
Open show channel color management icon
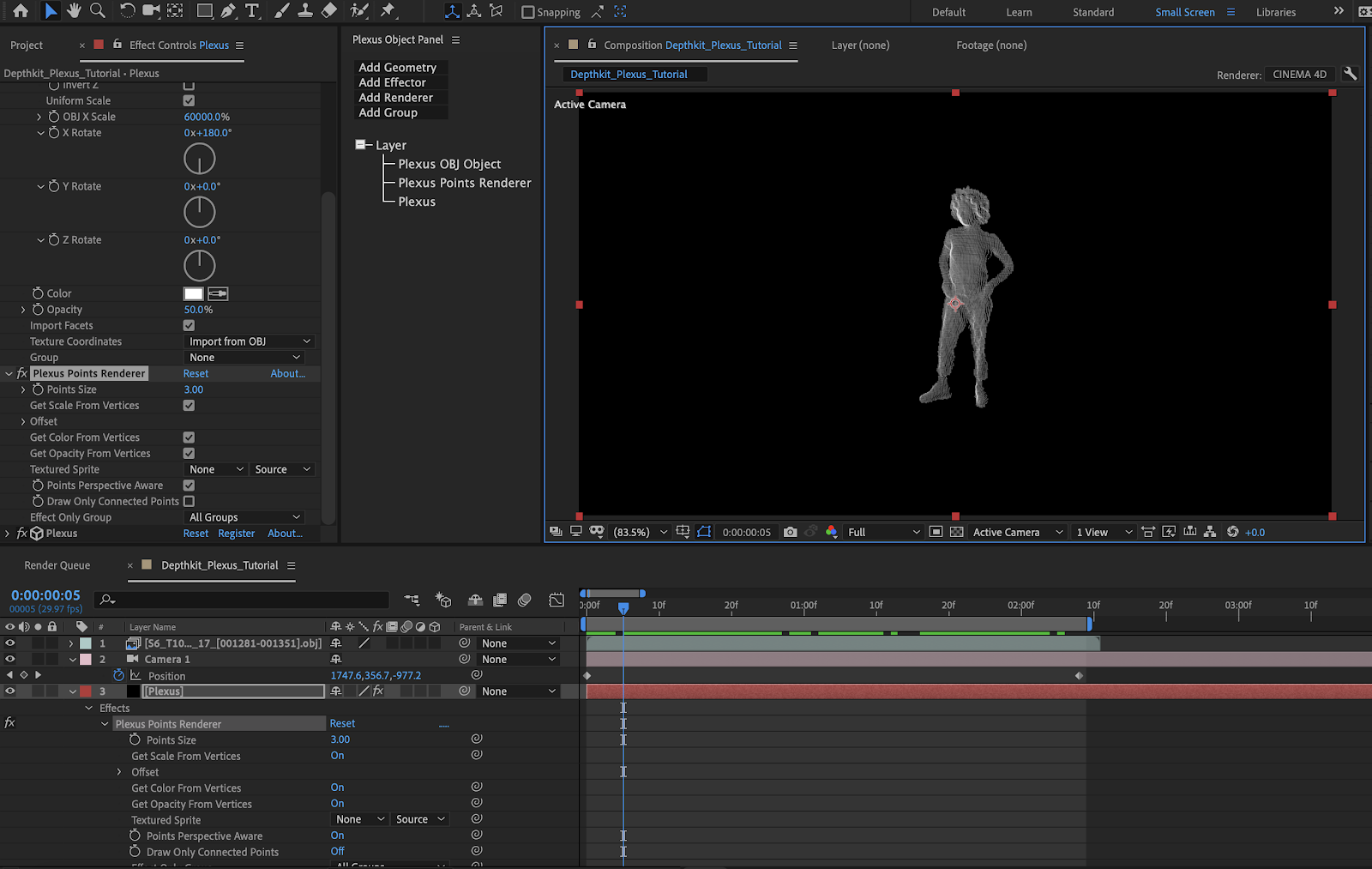[x=831, y=532]
